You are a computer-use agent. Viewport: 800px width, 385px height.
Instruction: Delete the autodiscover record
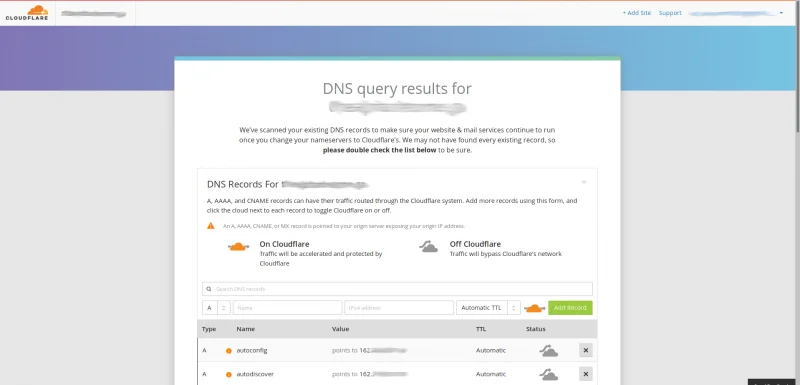(x=586, y=374)
